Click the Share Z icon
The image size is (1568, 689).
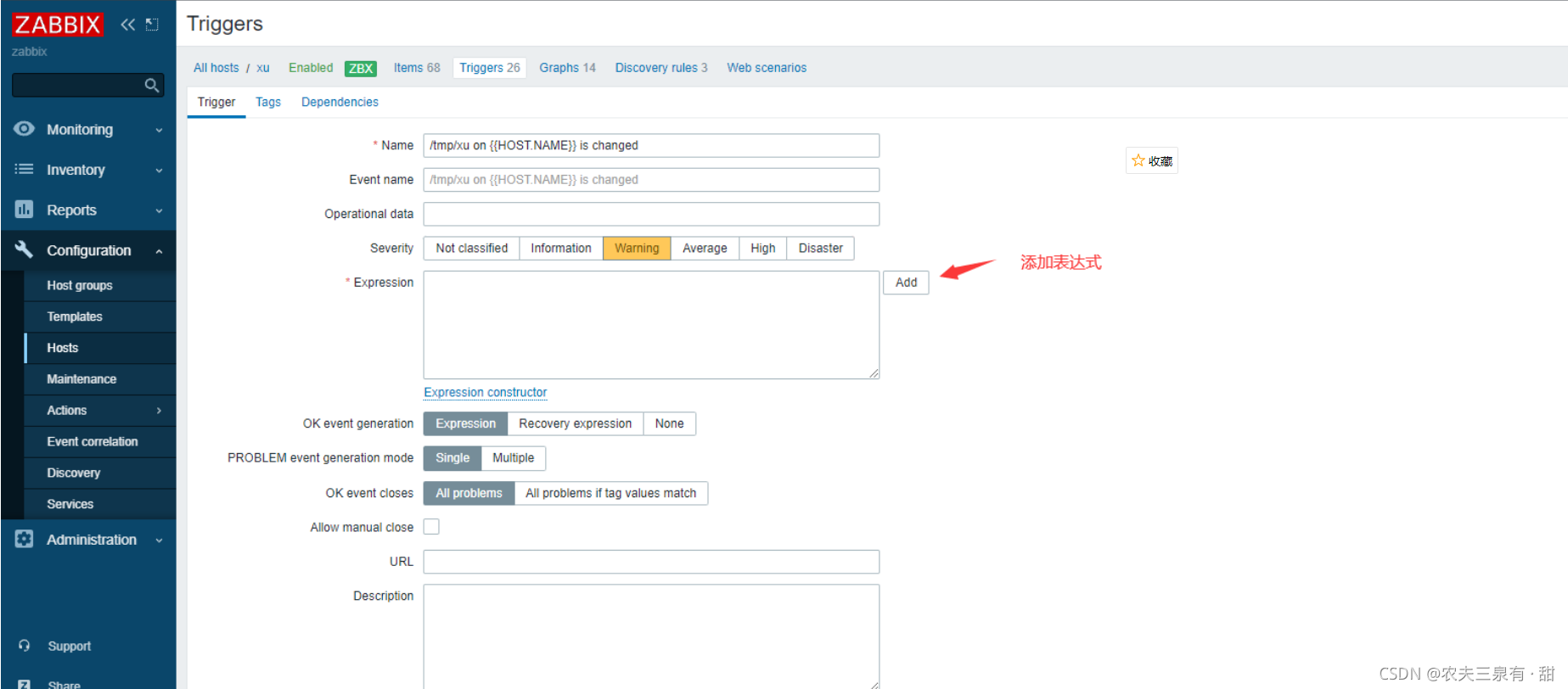24,684
